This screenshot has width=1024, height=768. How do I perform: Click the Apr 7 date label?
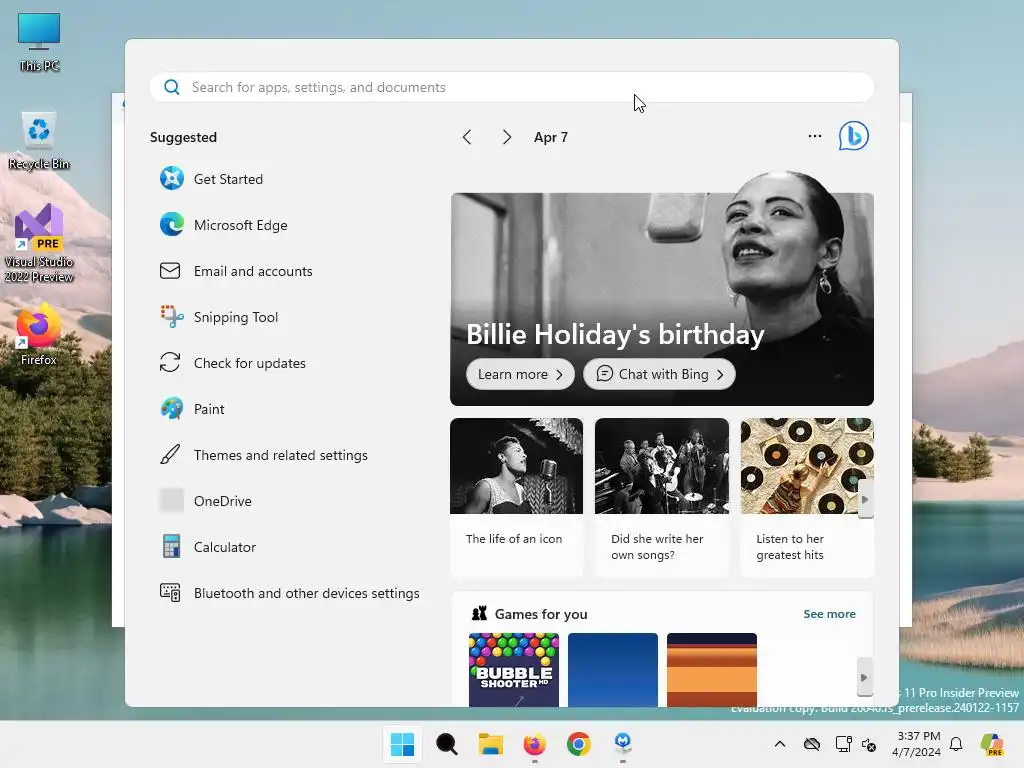click(x=551, y=137)
